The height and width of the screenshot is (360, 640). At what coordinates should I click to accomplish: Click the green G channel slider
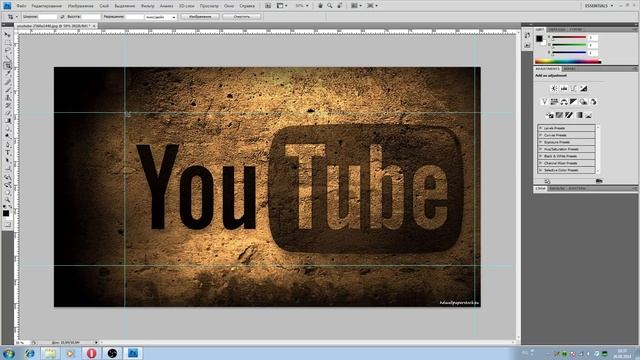tap(569, 45)
